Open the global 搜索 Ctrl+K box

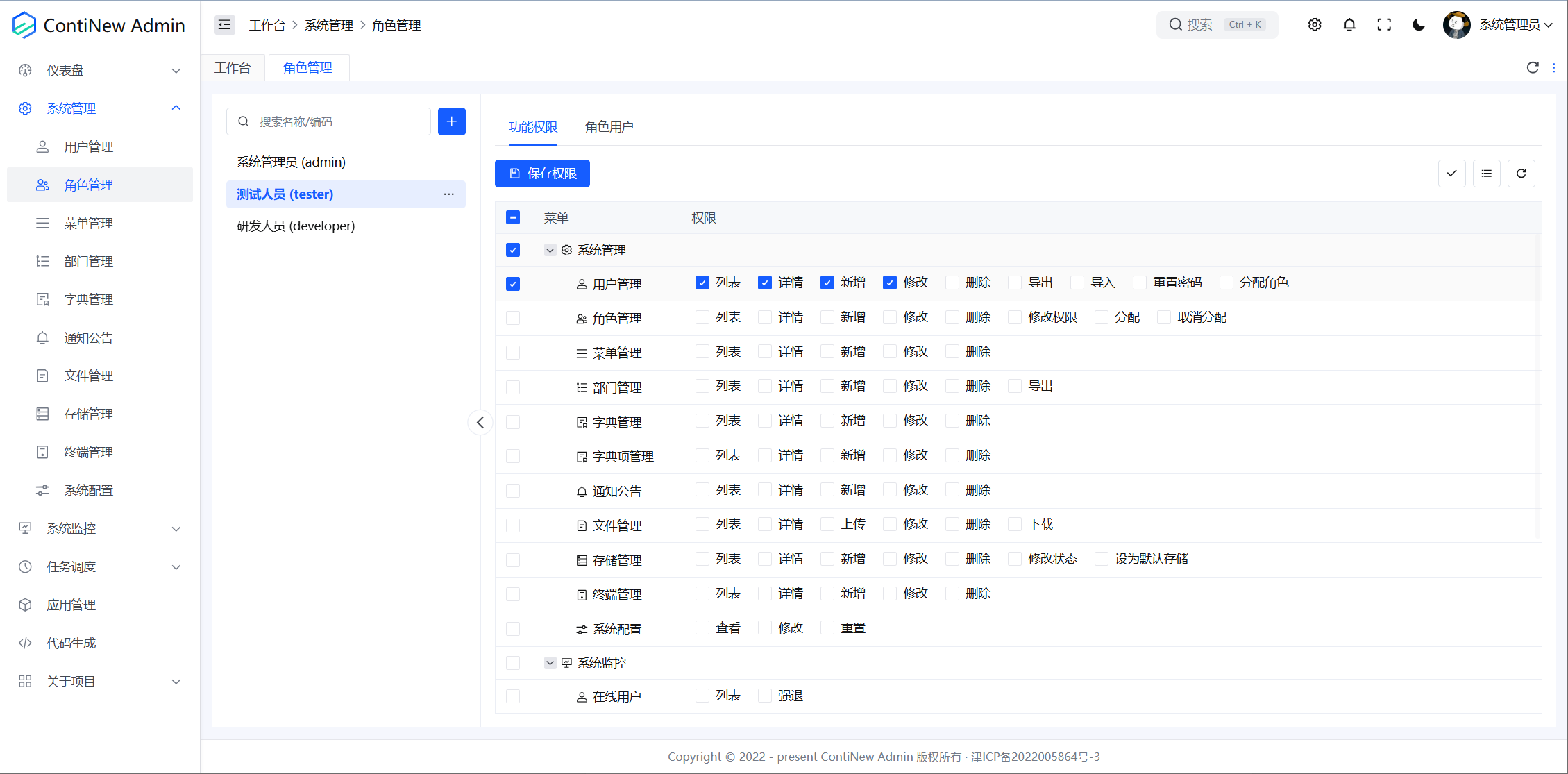[1217, 25]
